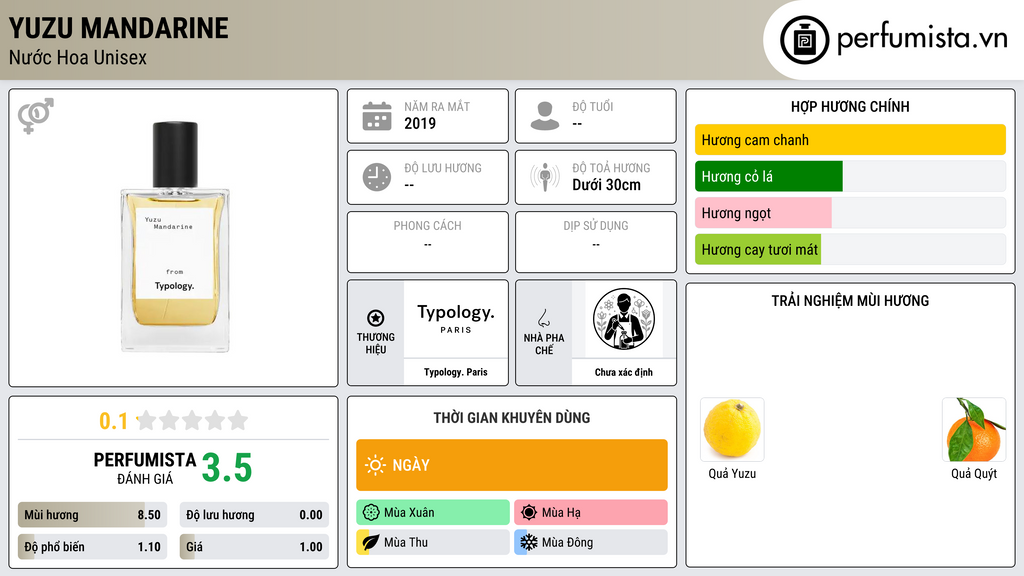Open the Yuzu Mandarine bottle image

tap(175, 237)
